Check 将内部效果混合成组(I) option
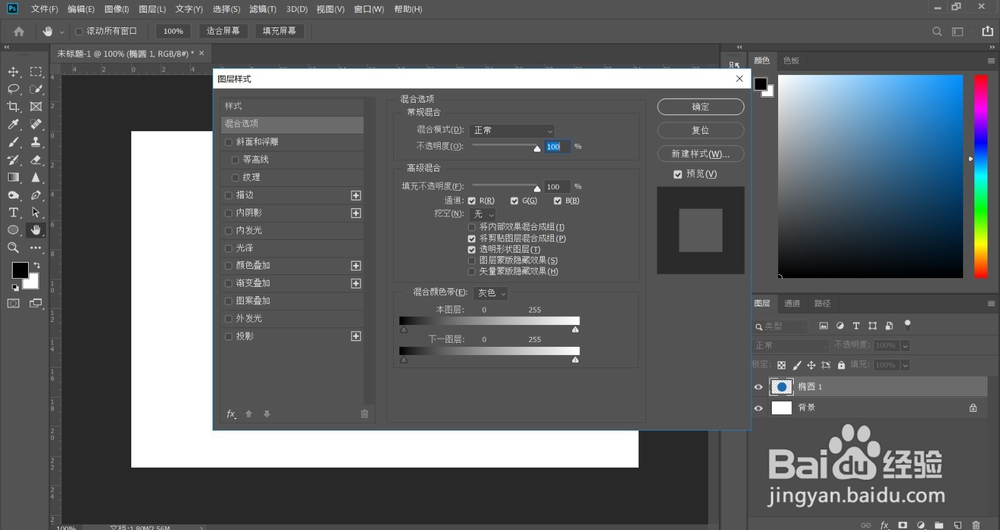Viewport: 1000px width, 530px height. click(x=472, y=227)
